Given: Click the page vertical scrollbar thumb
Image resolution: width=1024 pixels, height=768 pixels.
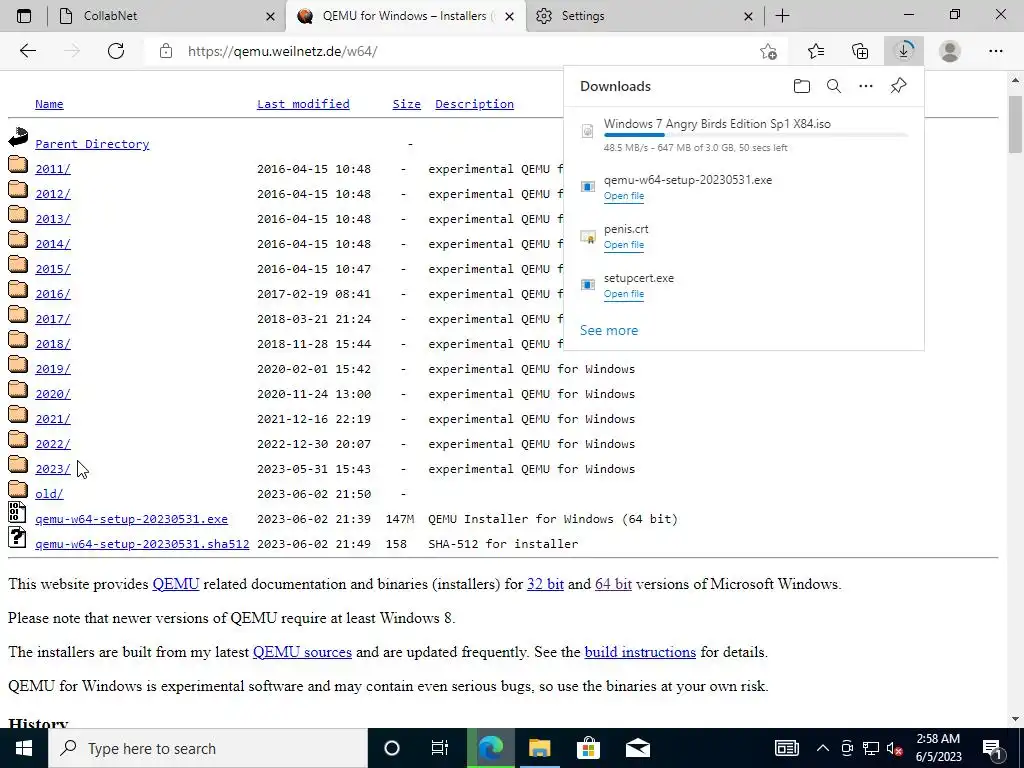Looking at the screenshot, I should (x=1015, y=124).
